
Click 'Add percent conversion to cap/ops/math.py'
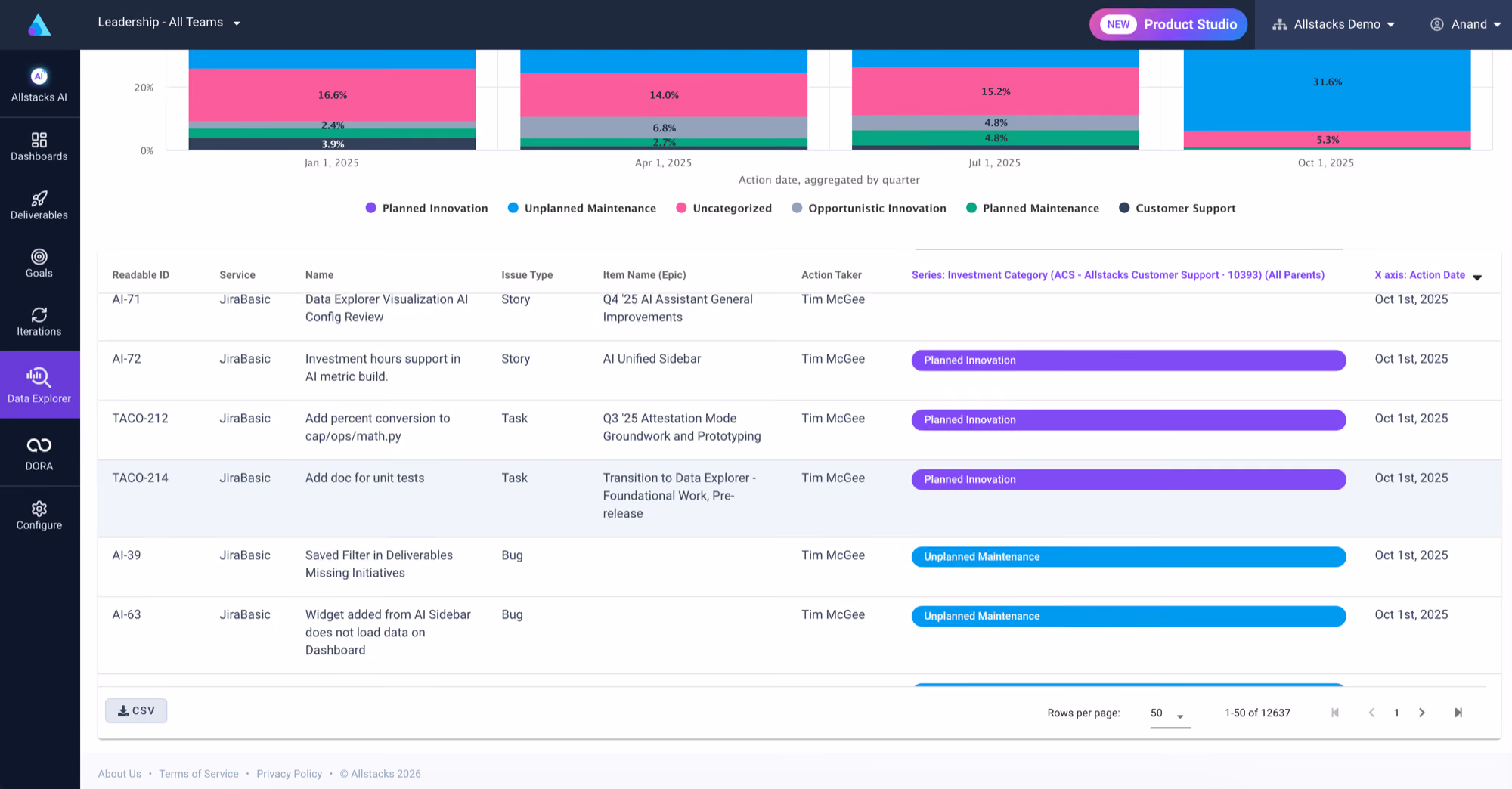377,428
